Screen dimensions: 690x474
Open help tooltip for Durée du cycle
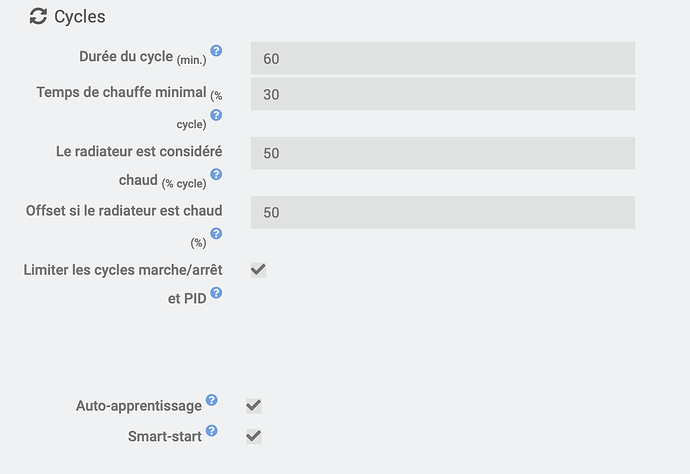pos(216,51)
